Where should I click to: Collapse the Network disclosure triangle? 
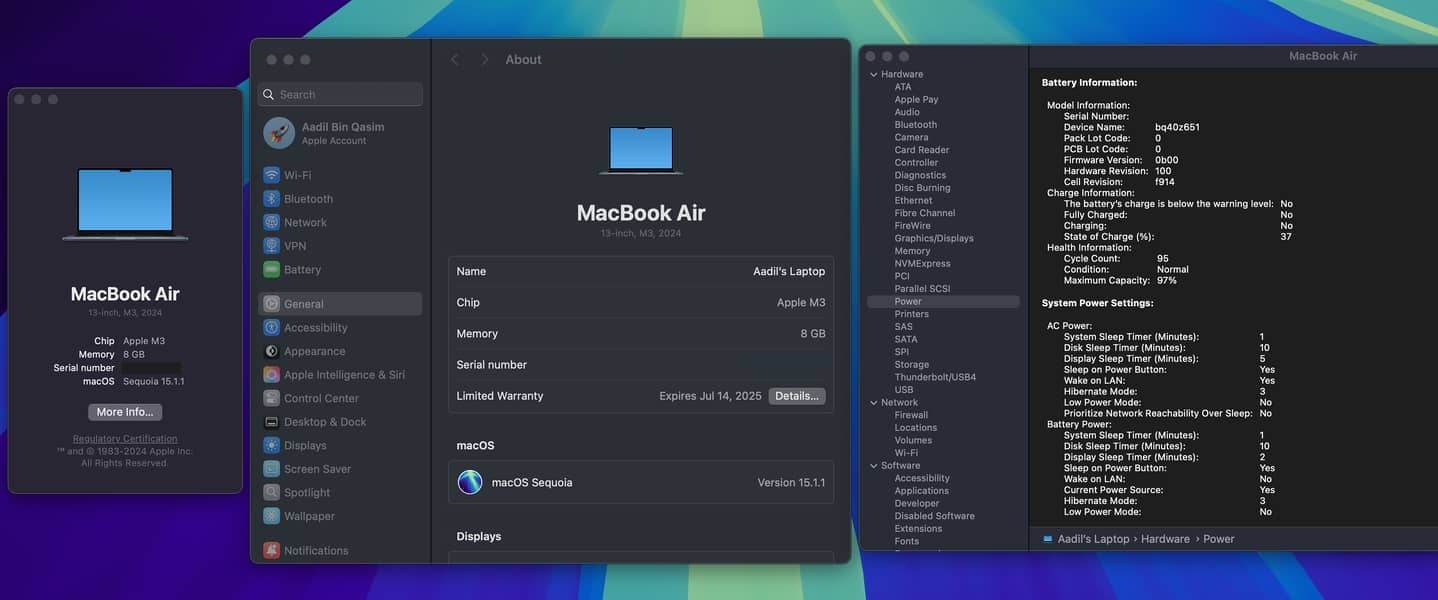coord(873,403)
